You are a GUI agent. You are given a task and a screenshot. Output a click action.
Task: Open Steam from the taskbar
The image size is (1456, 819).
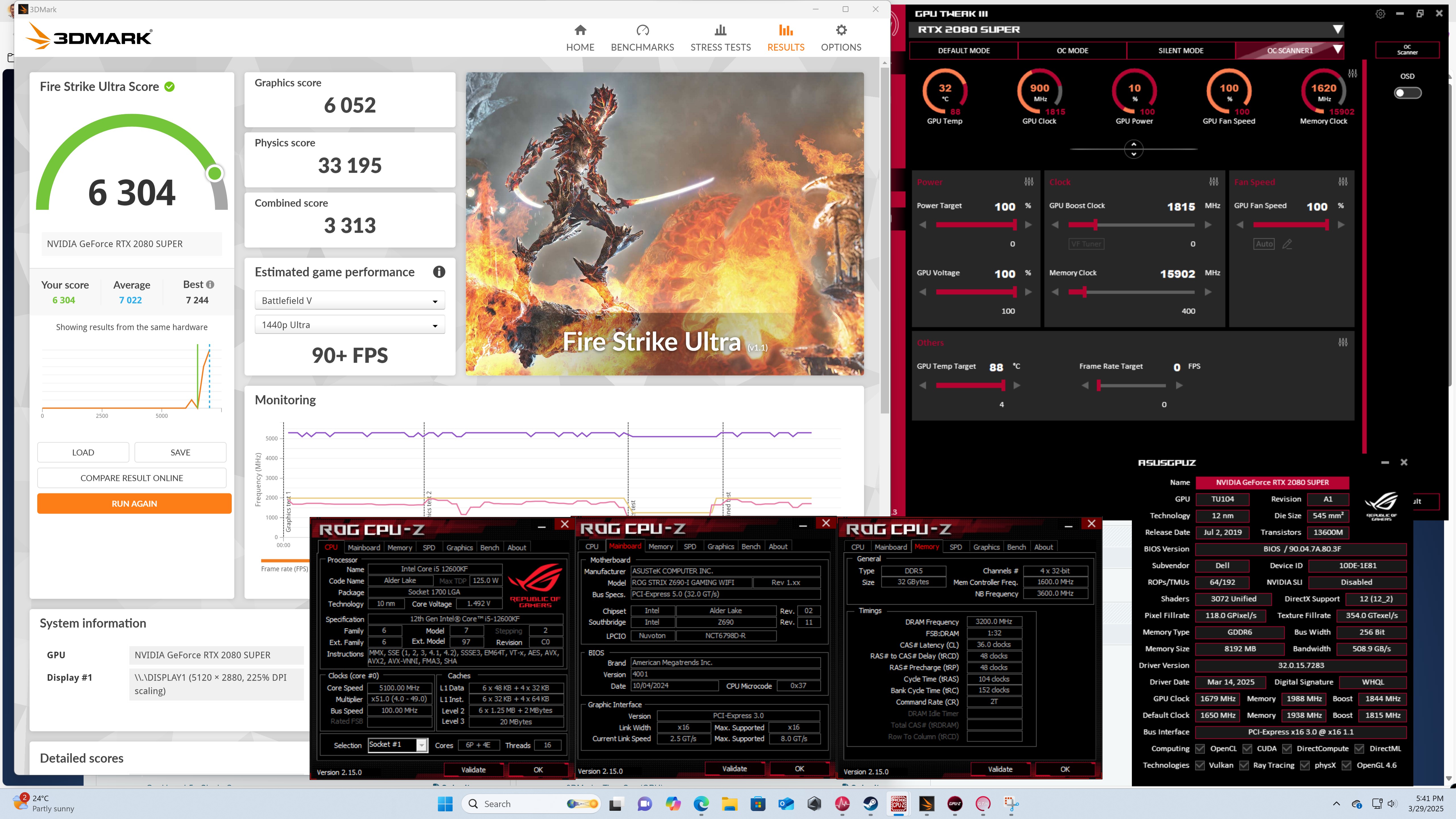(x=870, y=804)
